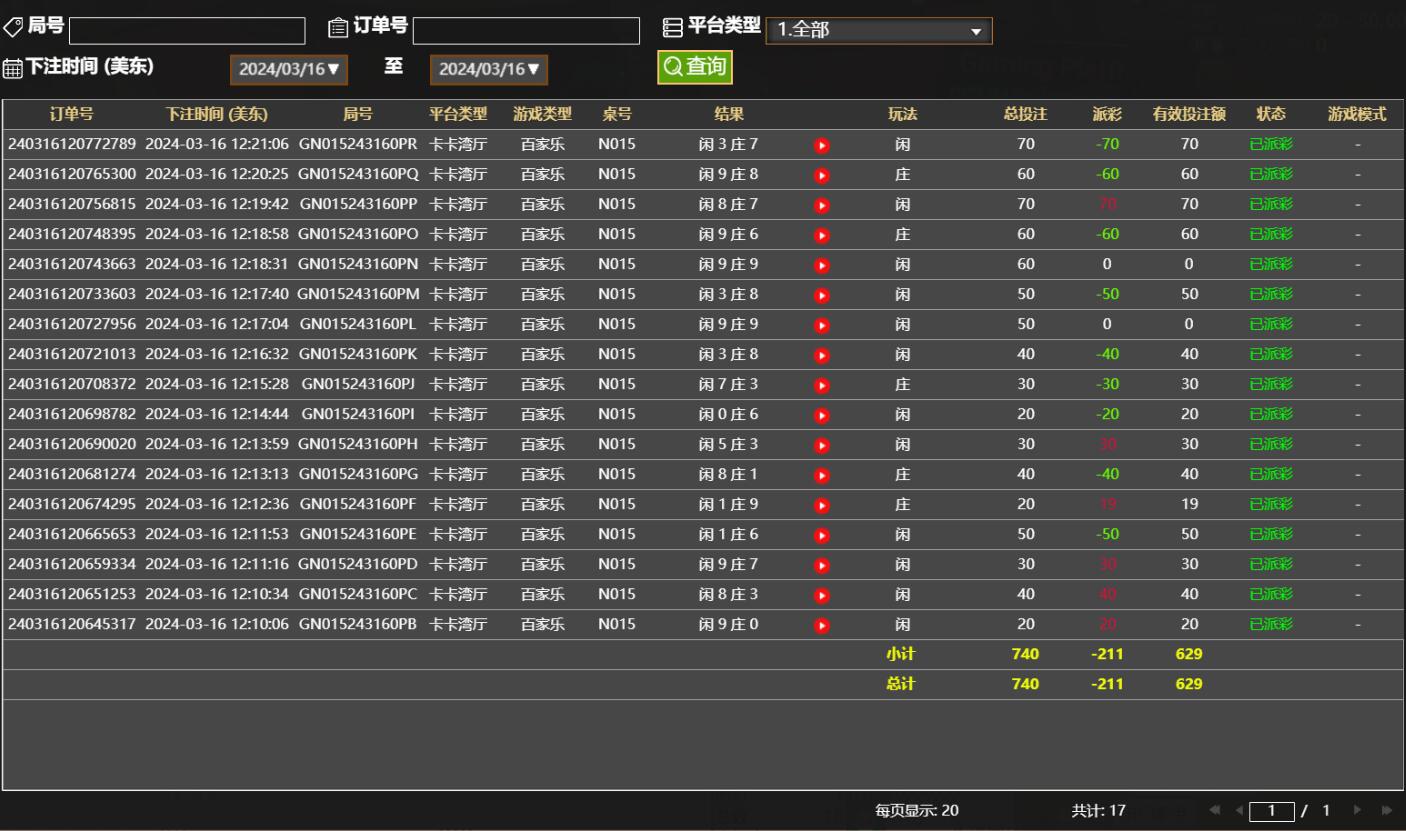Focus the 订单号 input field
The height and width of the screenshot is (831, 1406).
click(526, 31)
